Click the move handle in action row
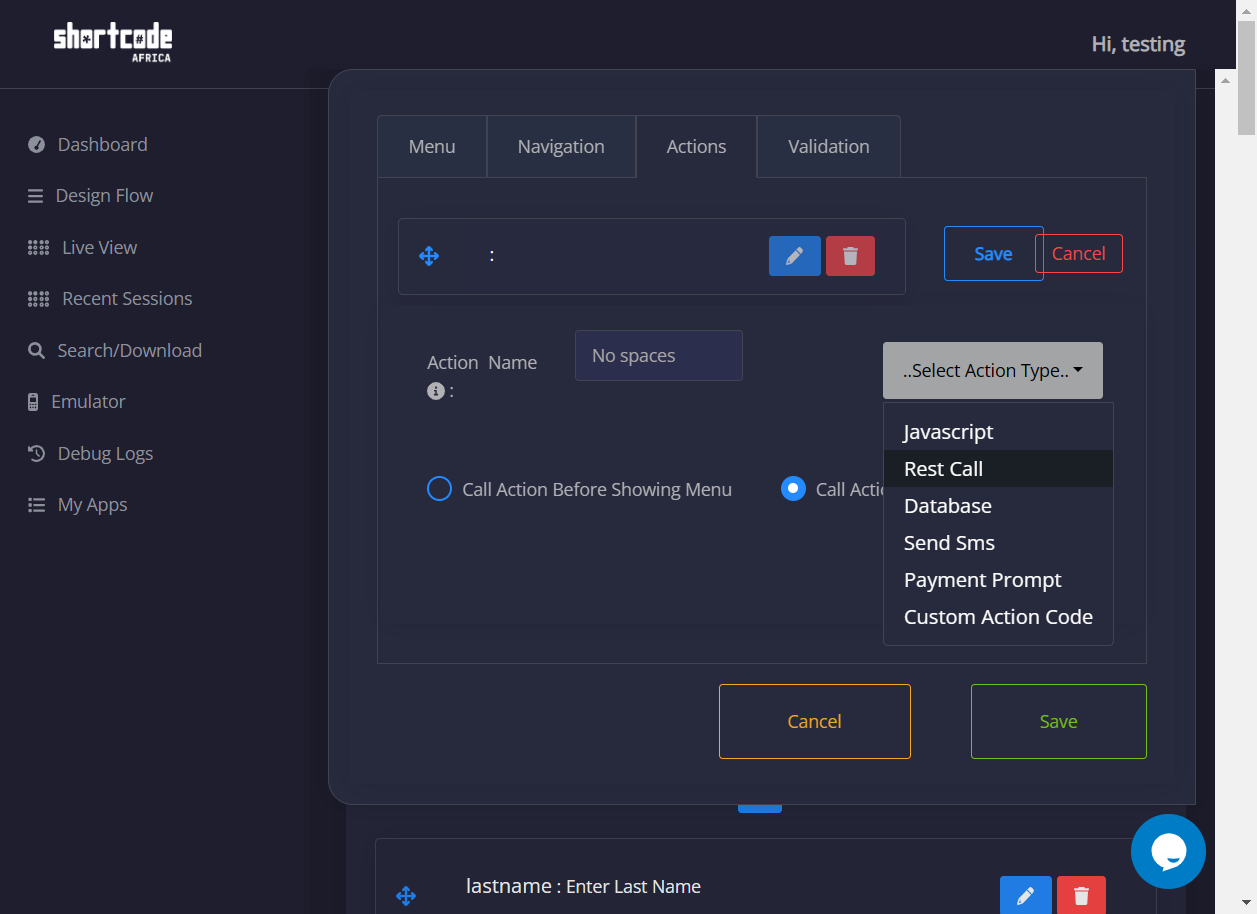 (429, 256)
